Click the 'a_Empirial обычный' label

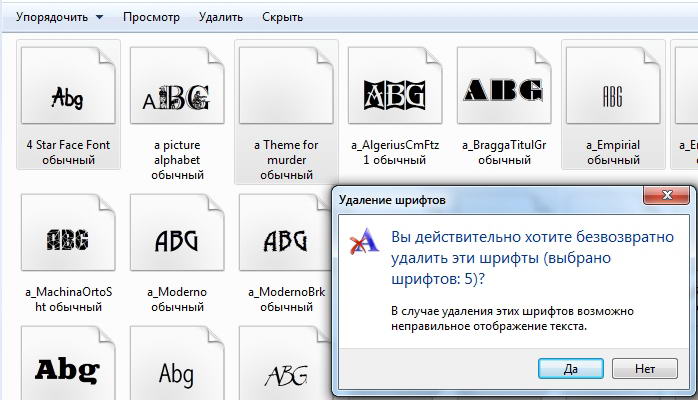coord(613,152)
